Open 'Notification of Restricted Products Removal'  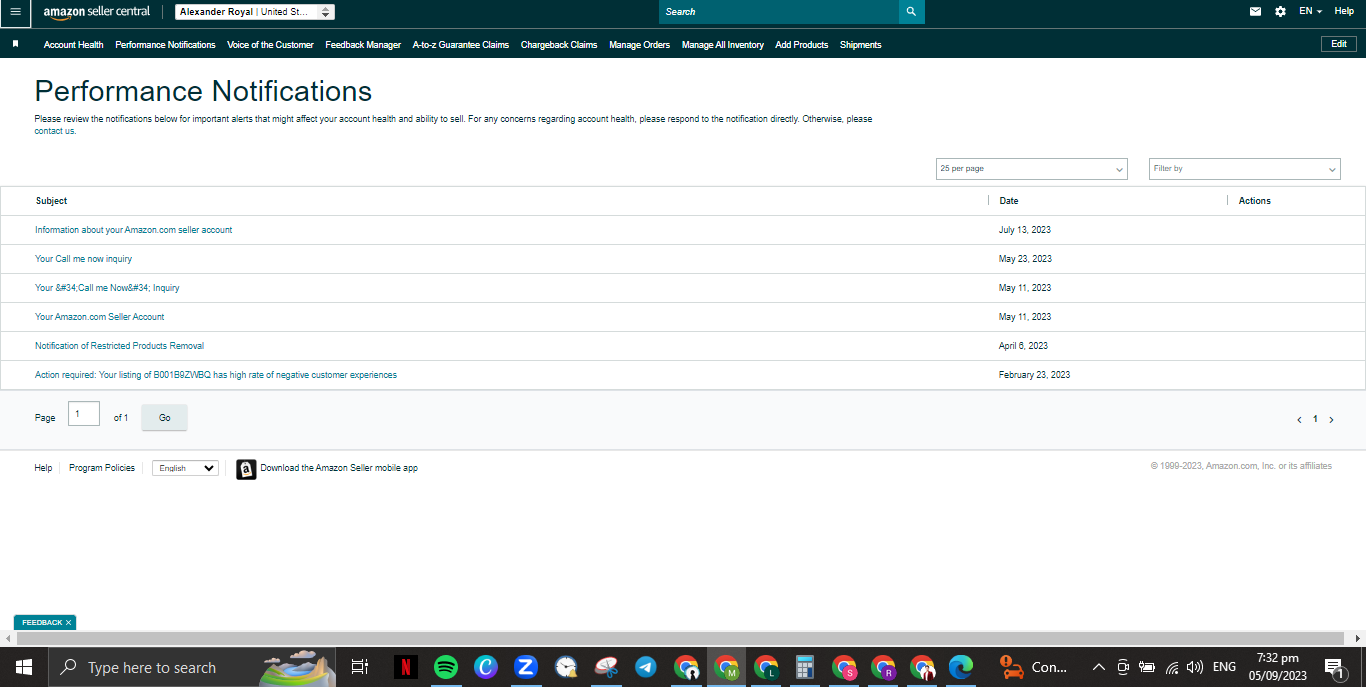120,346
